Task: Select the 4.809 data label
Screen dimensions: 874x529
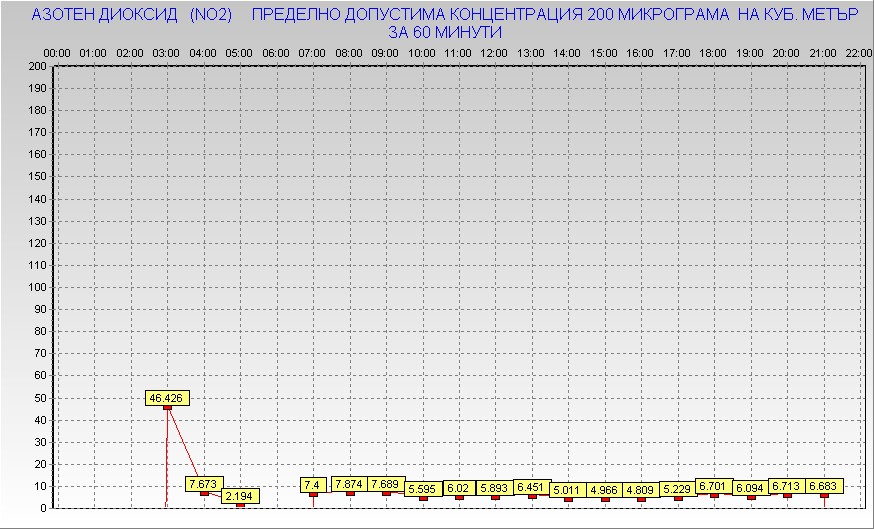Action: click(641, 490)
